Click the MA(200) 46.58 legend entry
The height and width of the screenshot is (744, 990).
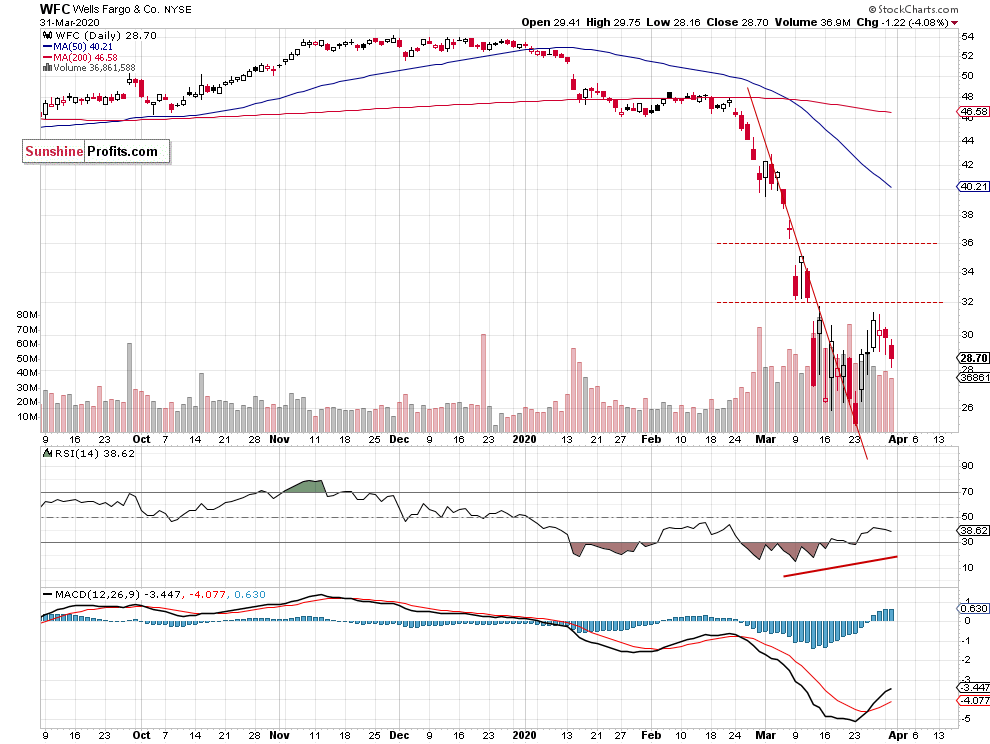(x=85, y=57)
